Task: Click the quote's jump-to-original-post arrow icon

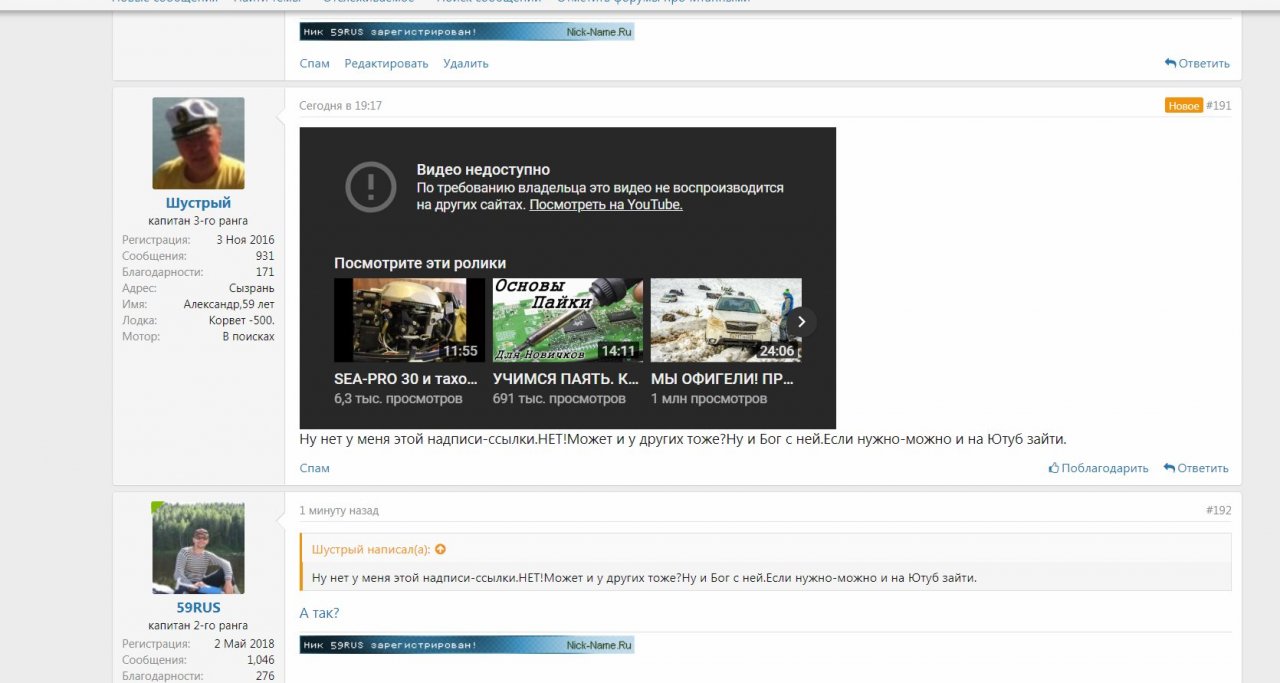Action: coord(440,549)
